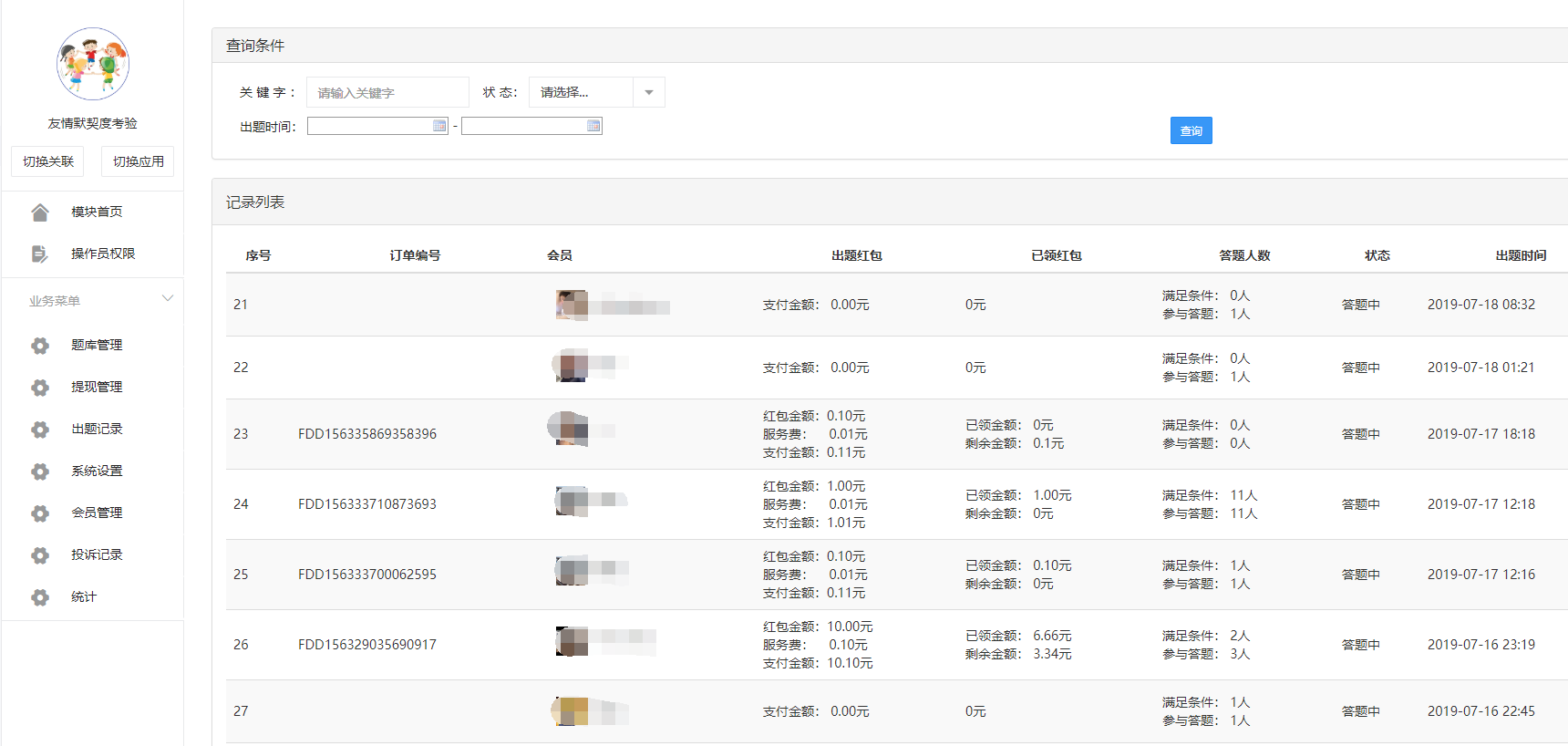This screenshot has width=1568, height=746.
Task: Focus the 关键字 keyword input field
Action: [x=387, y=92]
